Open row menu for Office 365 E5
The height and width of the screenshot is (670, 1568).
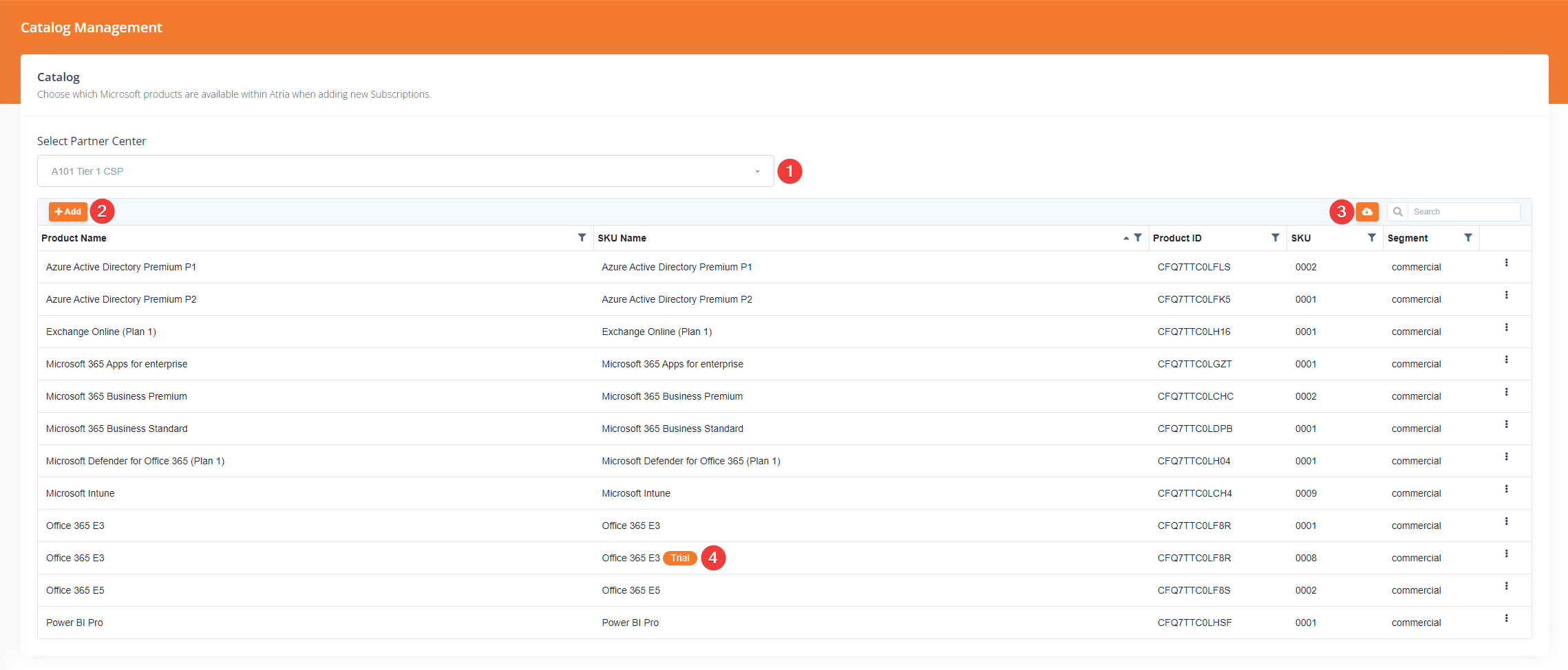(x=1506, y=586)
